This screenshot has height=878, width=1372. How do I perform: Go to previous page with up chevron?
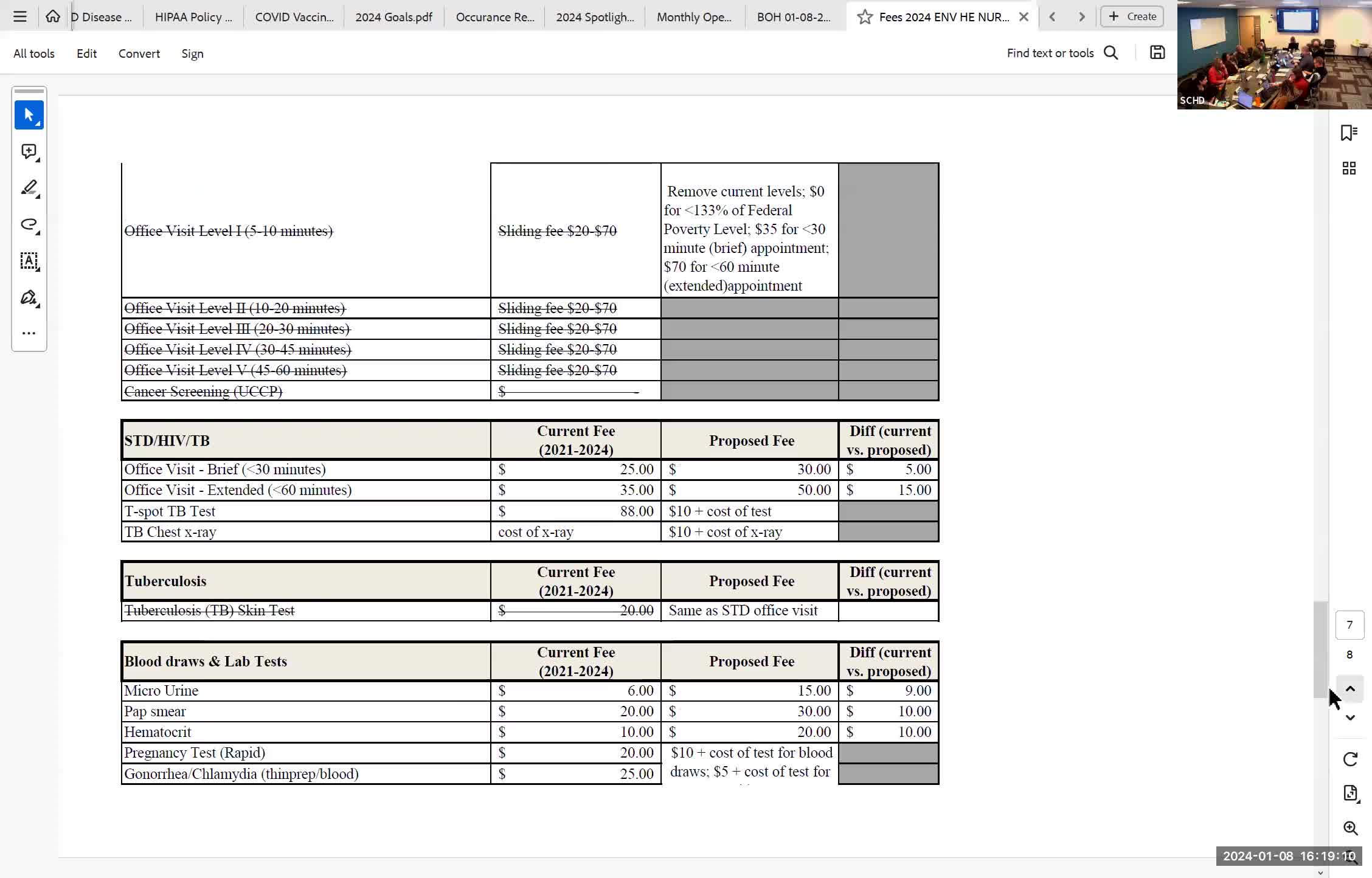tap(1350, 689)
